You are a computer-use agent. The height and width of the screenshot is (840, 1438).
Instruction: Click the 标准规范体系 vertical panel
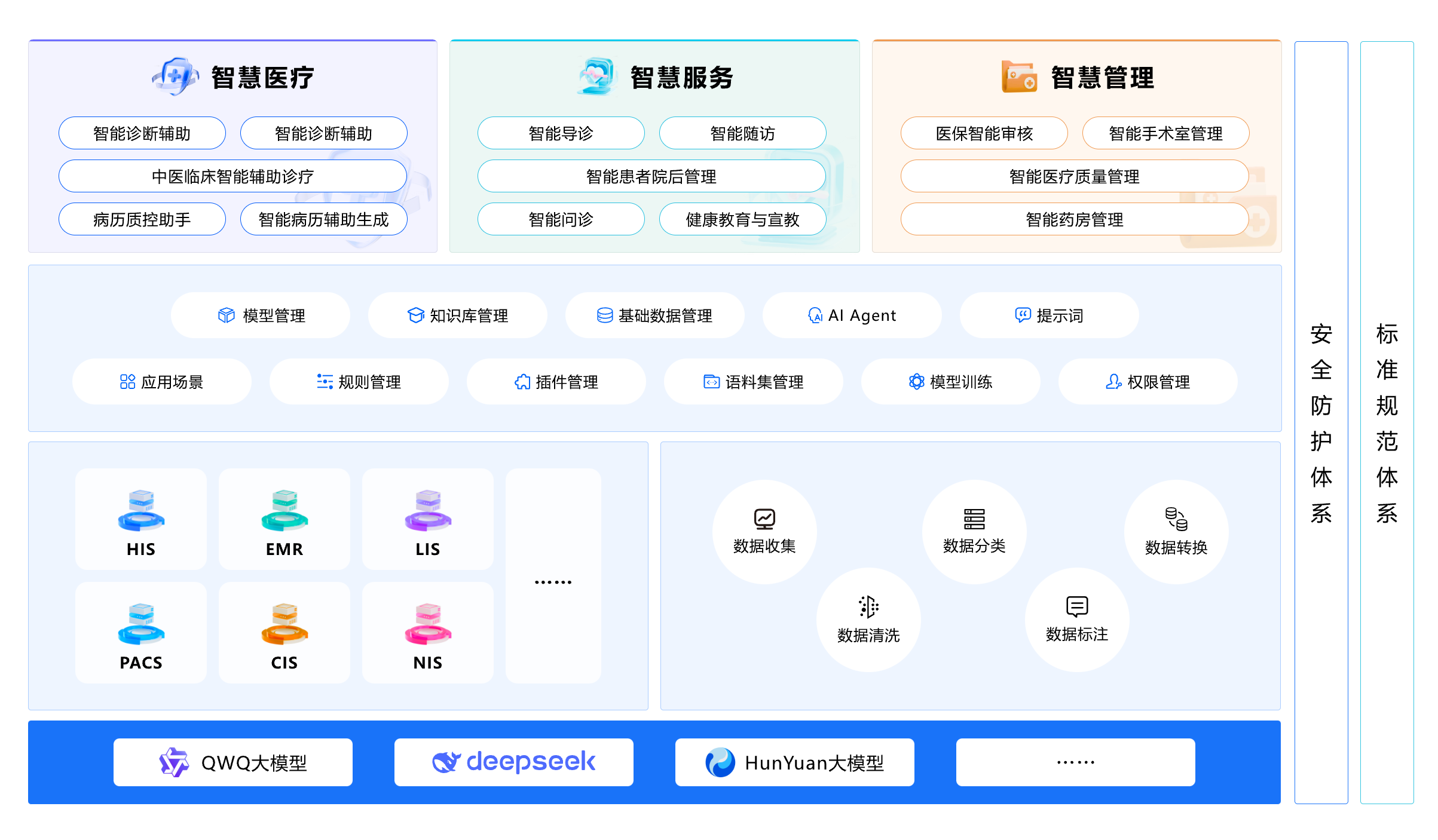(x=1387, y=422)
